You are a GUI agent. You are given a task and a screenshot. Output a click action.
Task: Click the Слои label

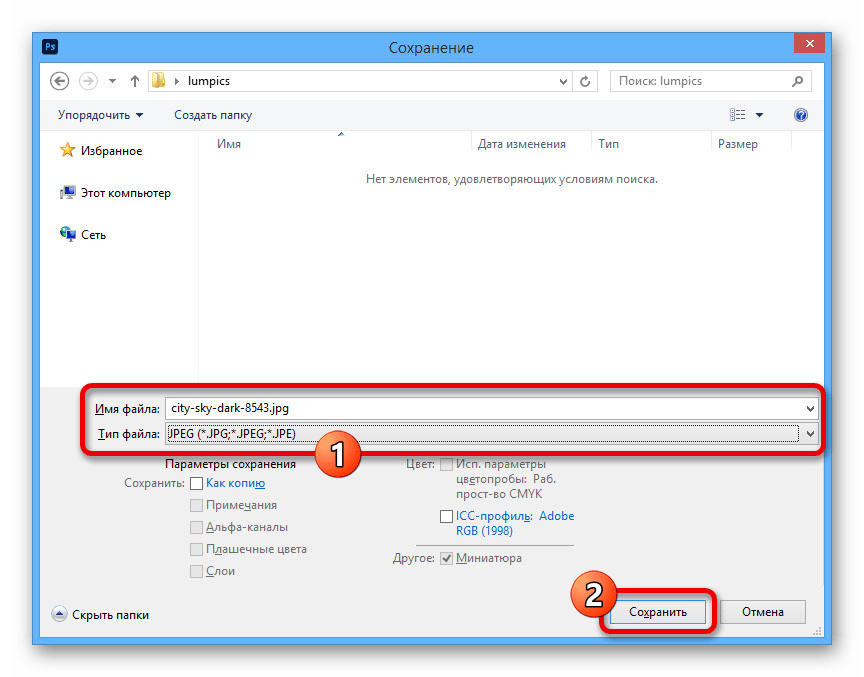[x=220, y=571]
